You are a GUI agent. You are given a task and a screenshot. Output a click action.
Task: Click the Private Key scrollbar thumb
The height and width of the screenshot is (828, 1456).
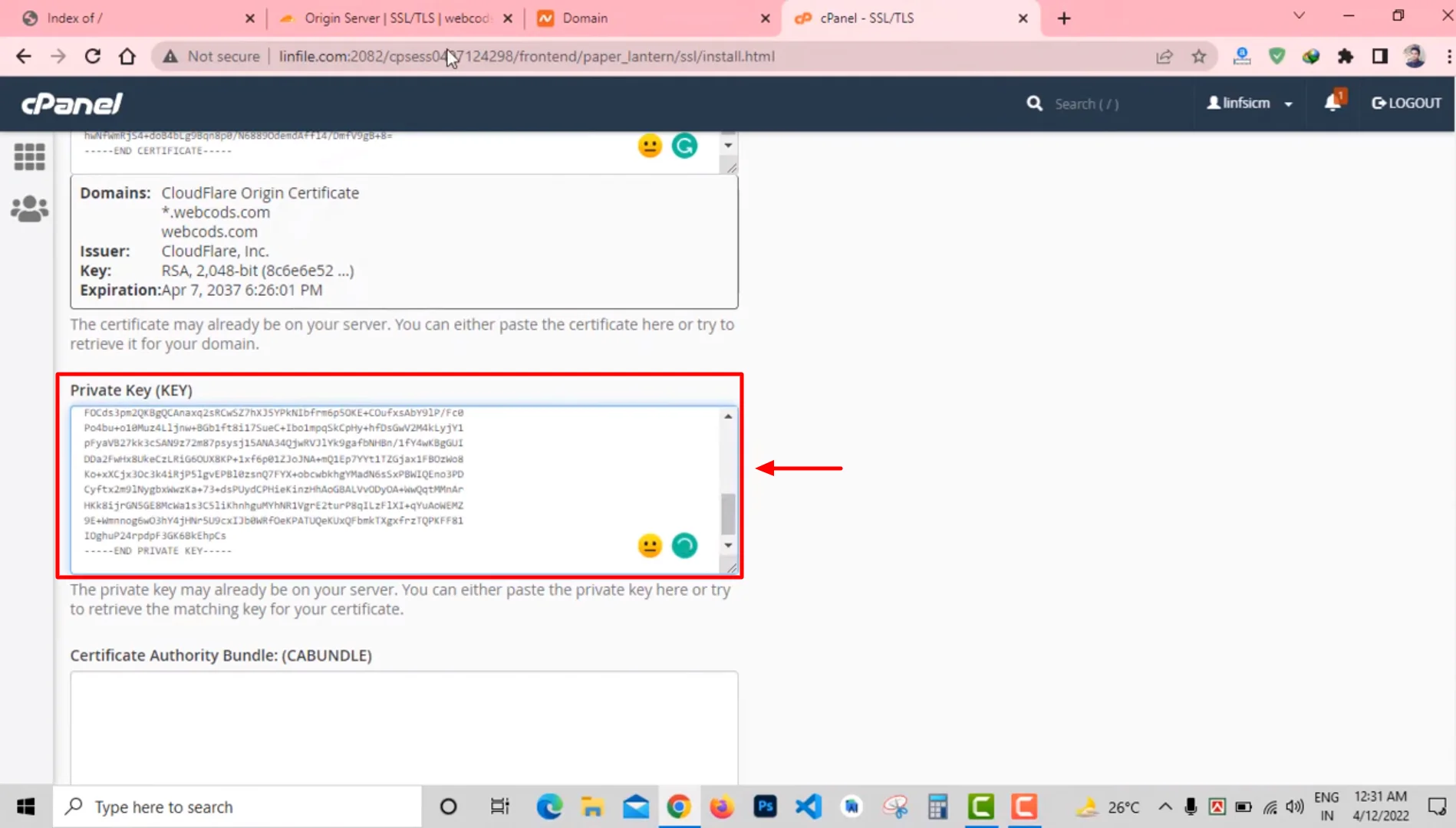(728, 514)
